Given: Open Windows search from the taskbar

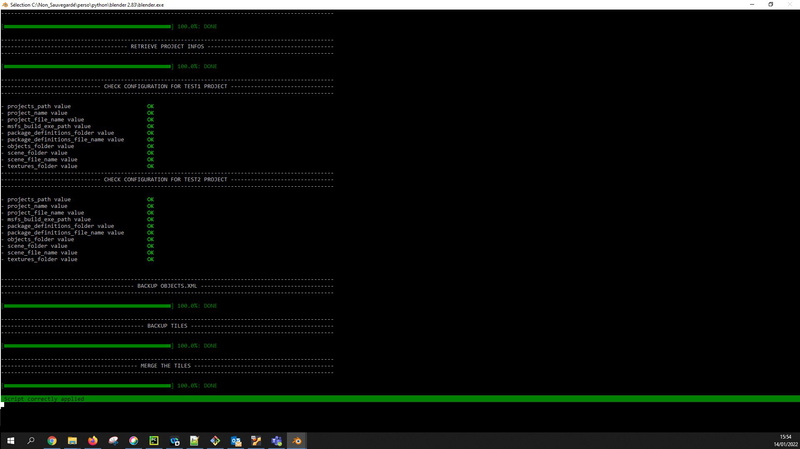Looking at the screenshot, I should pyautogui.click(x=30, y=440).
